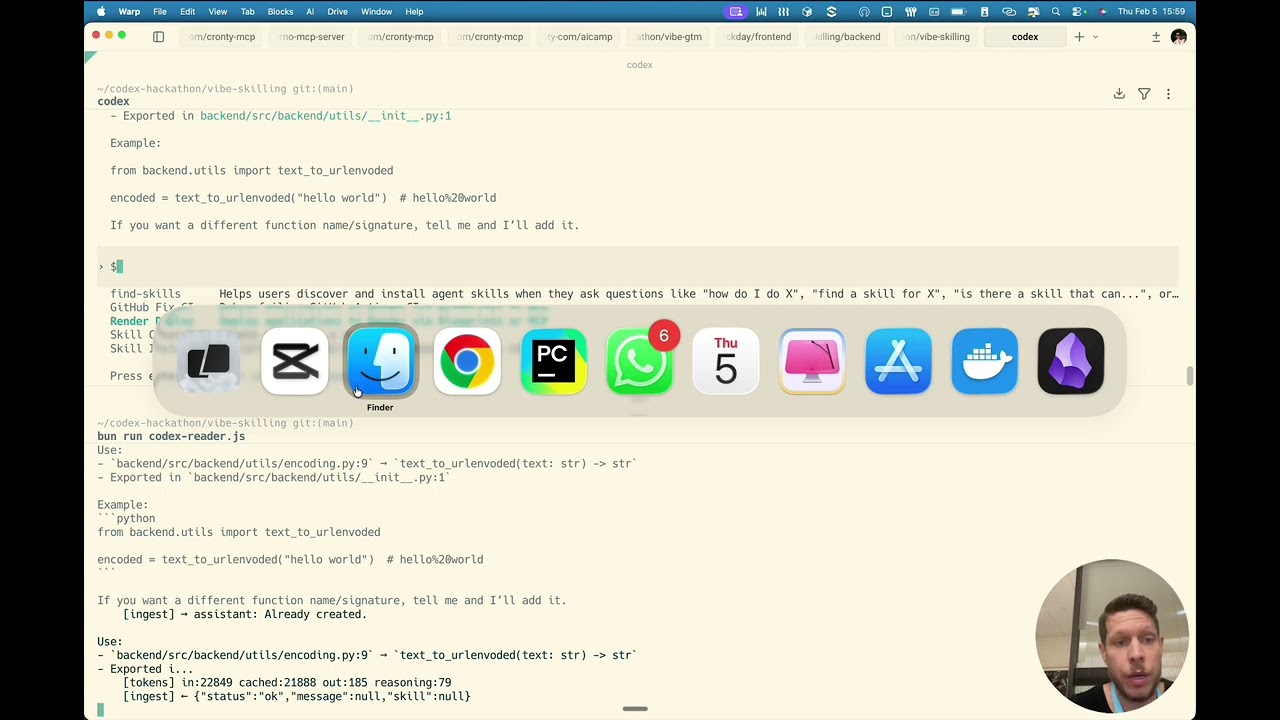Screen dimensions: 1280x720
Task: Open the user avatar profile menu
Action: [x=1178, y=37]
